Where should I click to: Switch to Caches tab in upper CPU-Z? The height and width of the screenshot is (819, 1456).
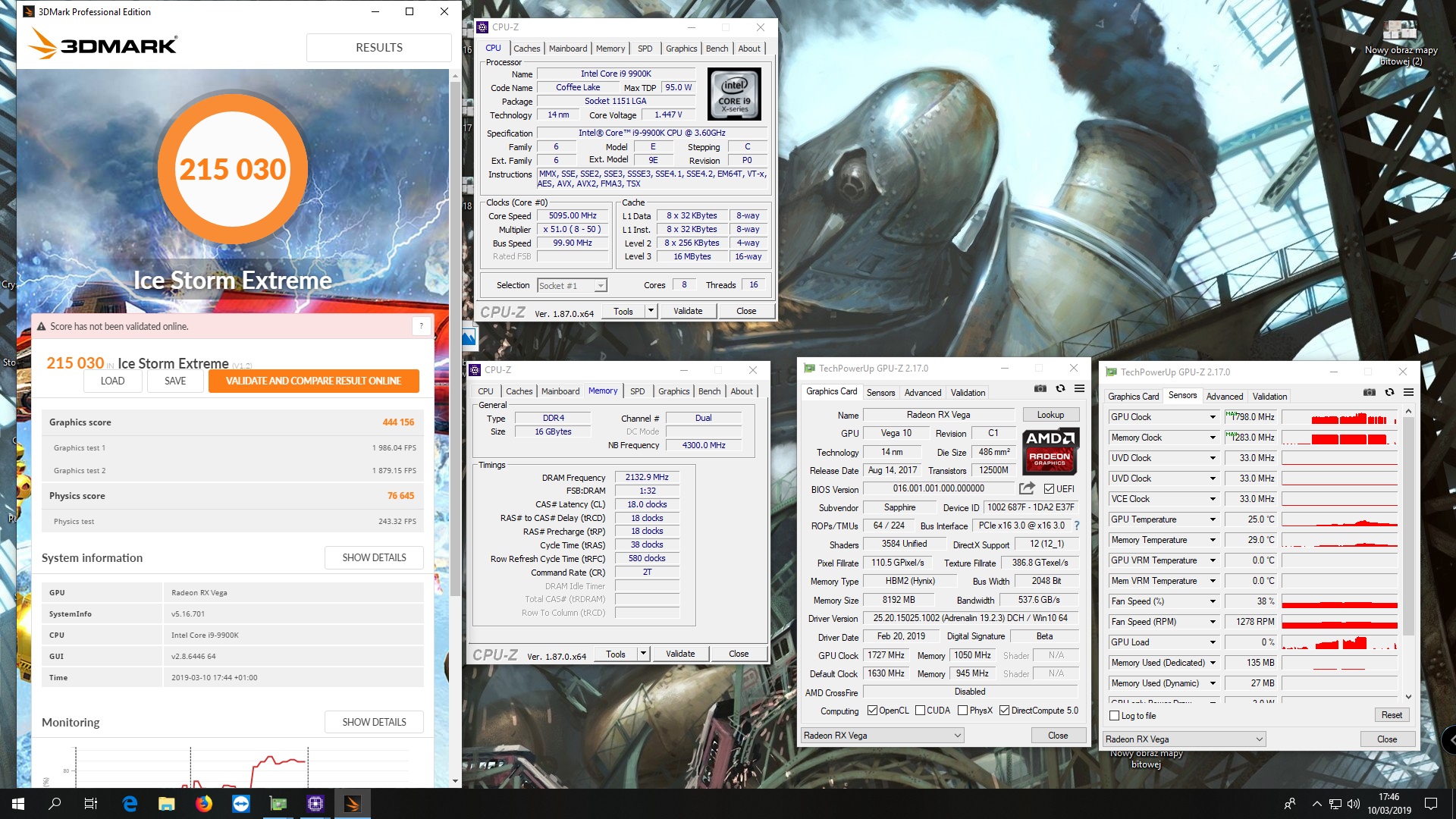pos(527,49)
